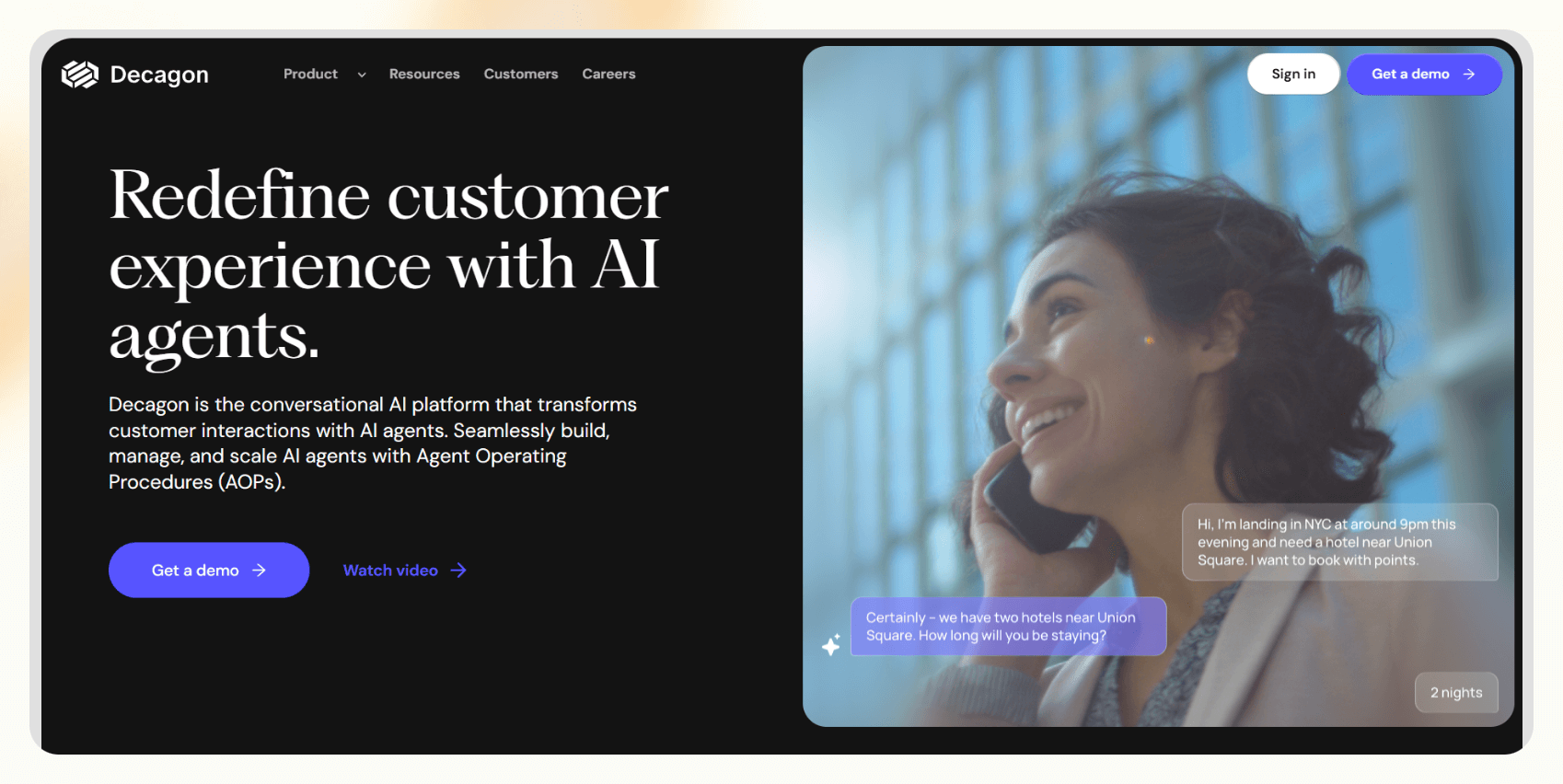
Task: Click the Redefine customer experience headline
Action: point(388,267)
